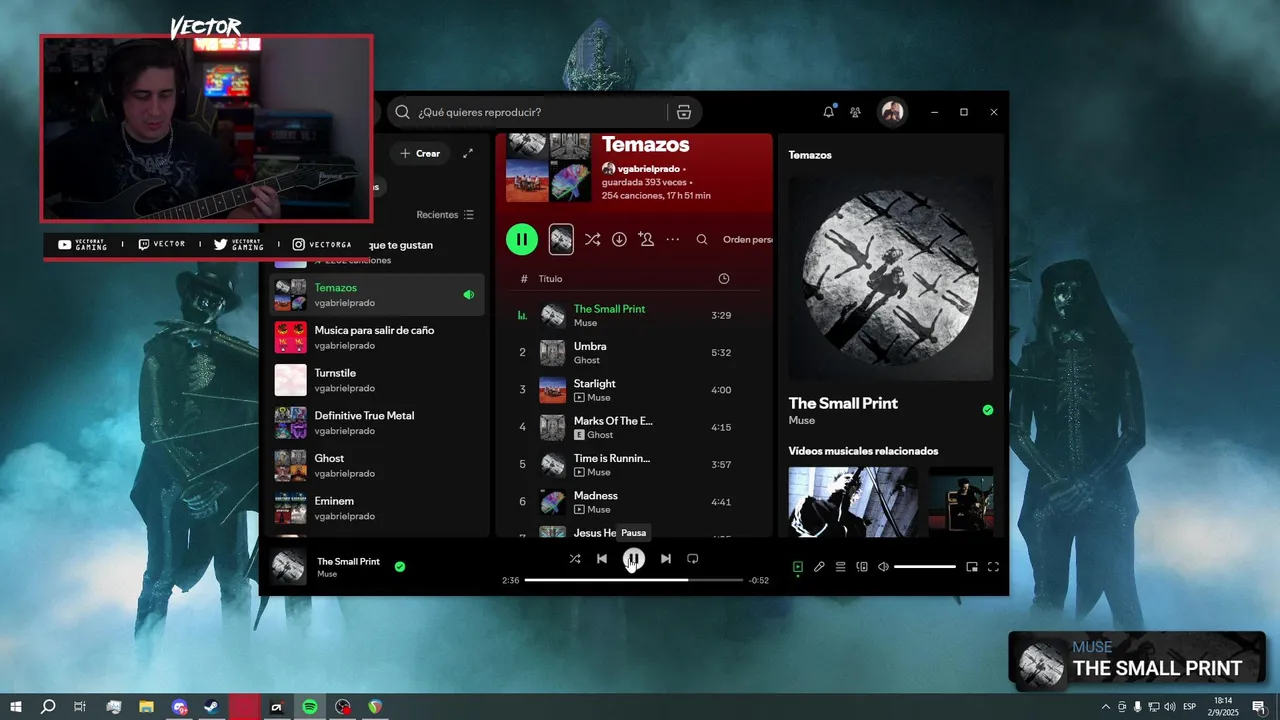Open the profile avatar menu
This screenshot has height=720, width=1280.
(892, 112)
